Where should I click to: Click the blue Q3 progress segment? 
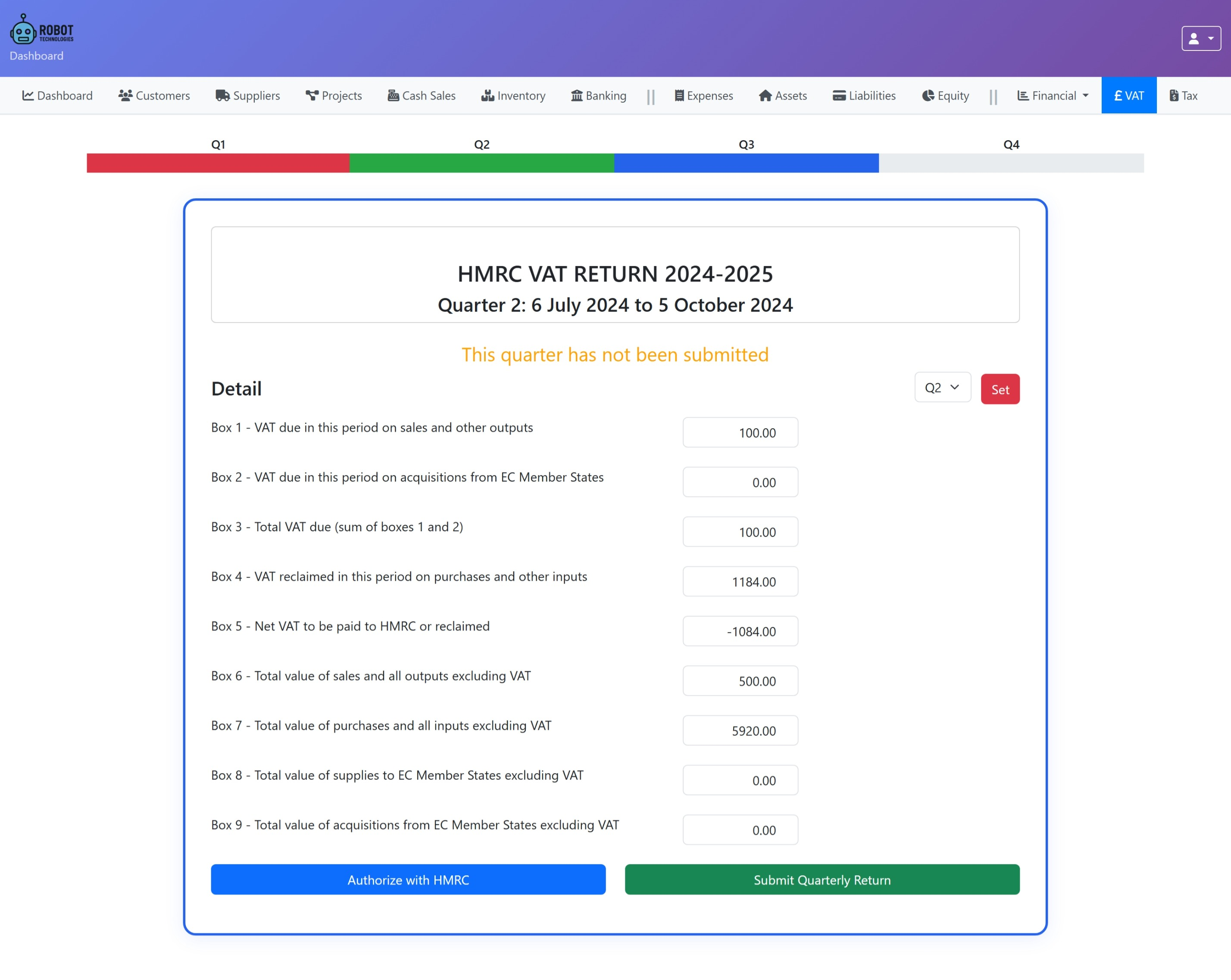pyautogui.click(x=746, y=163)
